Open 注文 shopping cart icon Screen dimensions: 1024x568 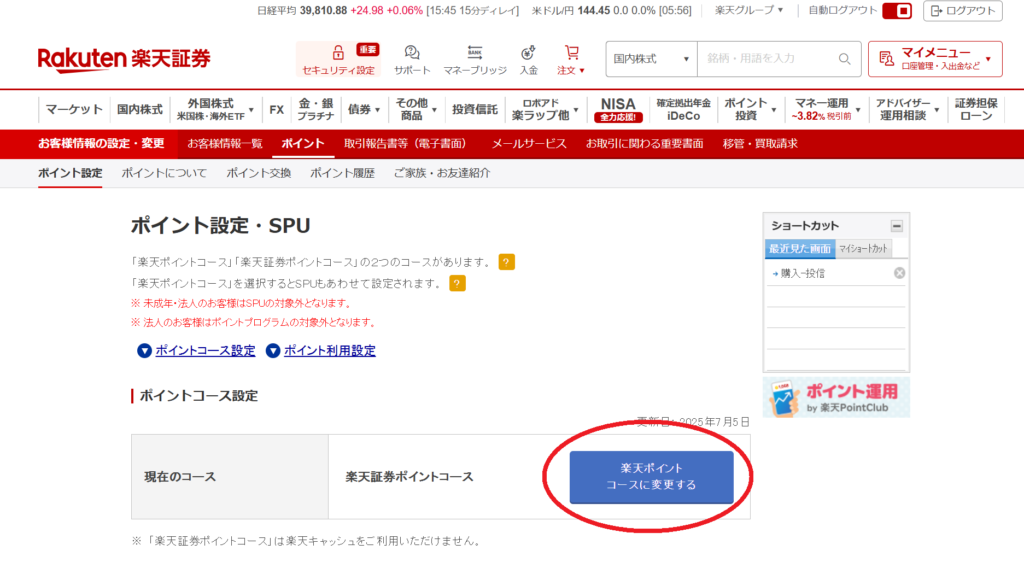tap(571, 59)
